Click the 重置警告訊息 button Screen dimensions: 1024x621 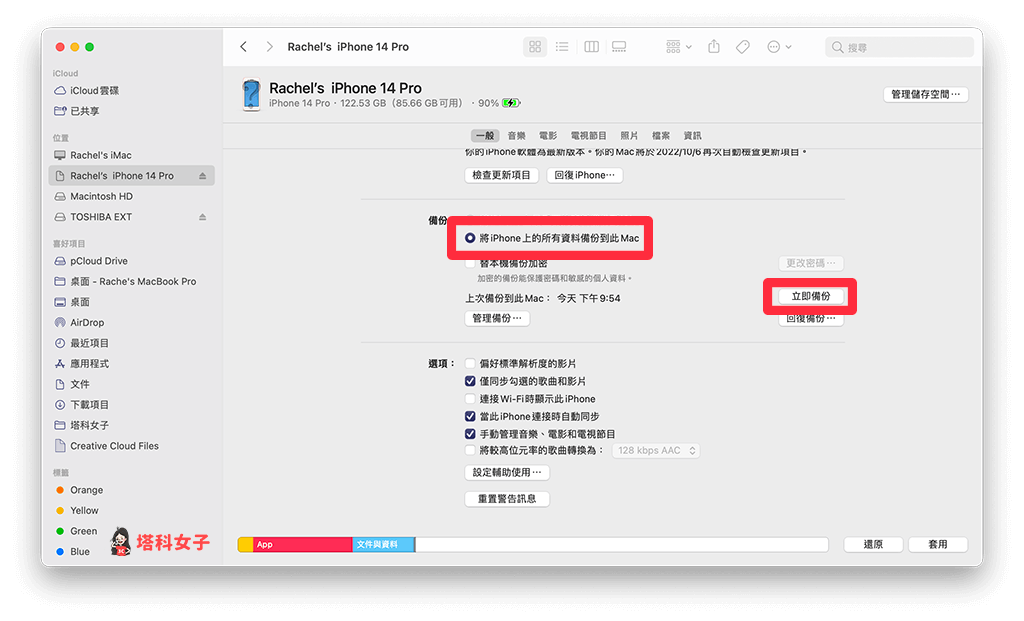(x=507, y=500)
